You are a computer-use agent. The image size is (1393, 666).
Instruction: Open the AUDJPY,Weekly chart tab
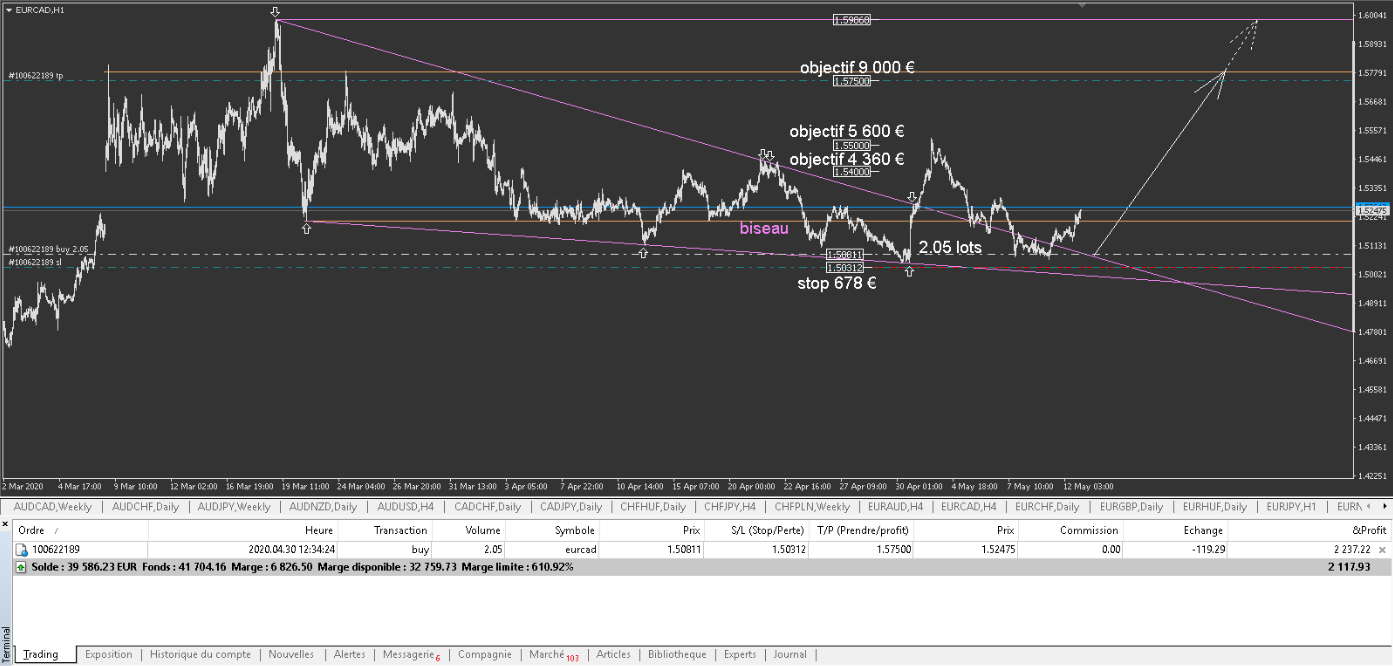coord(234,506)
